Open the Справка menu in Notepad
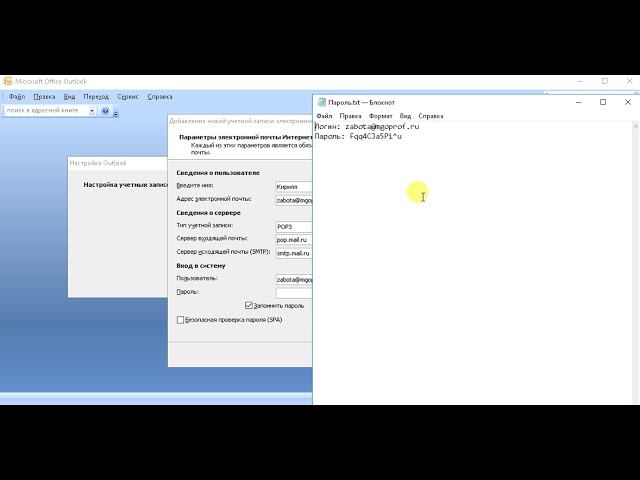 coord(431,116)
